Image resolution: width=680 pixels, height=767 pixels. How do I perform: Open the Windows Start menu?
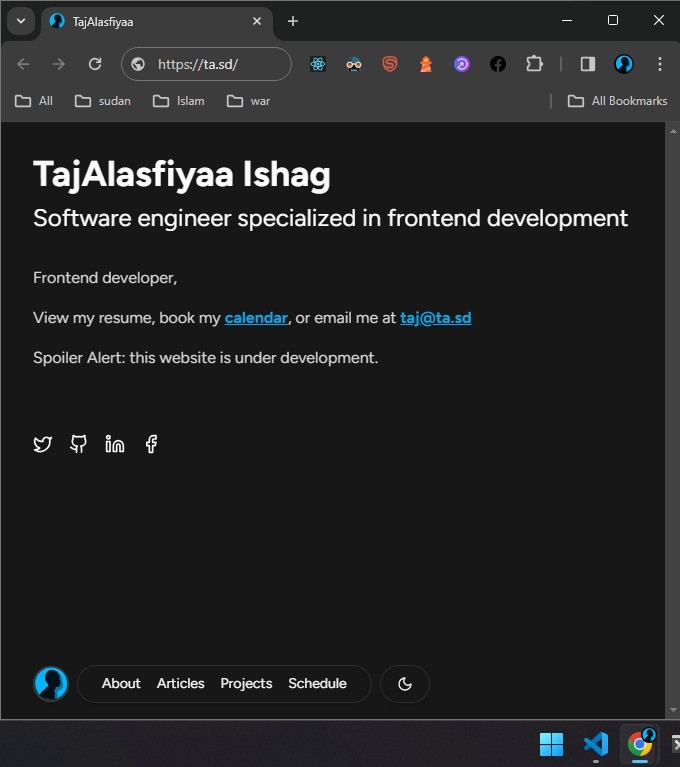tap(551, 744)
